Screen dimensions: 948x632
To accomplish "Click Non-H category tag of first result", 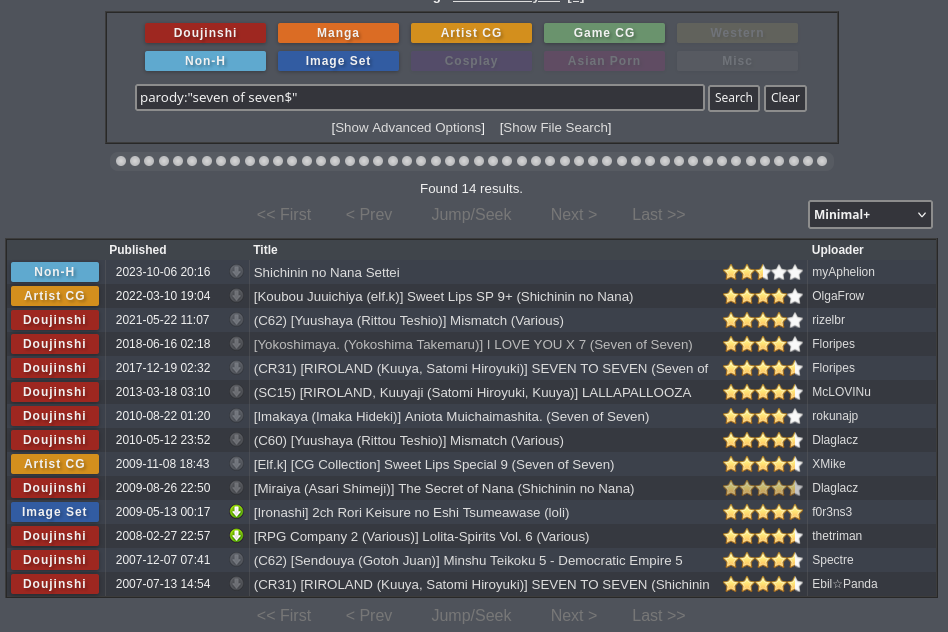I will [54, 272].
